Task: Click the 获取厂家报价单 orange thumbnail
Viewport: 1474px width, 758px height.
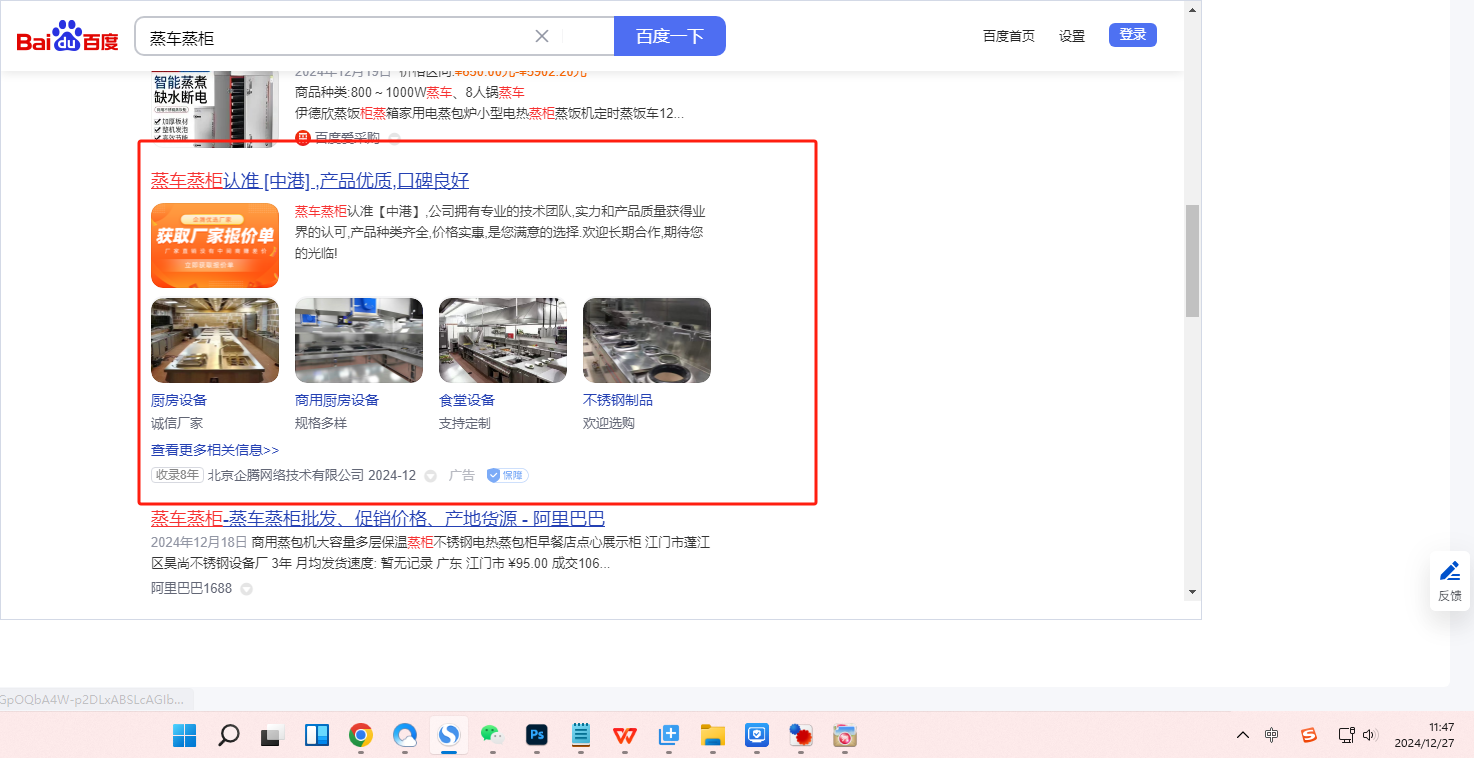Action: 215,245
